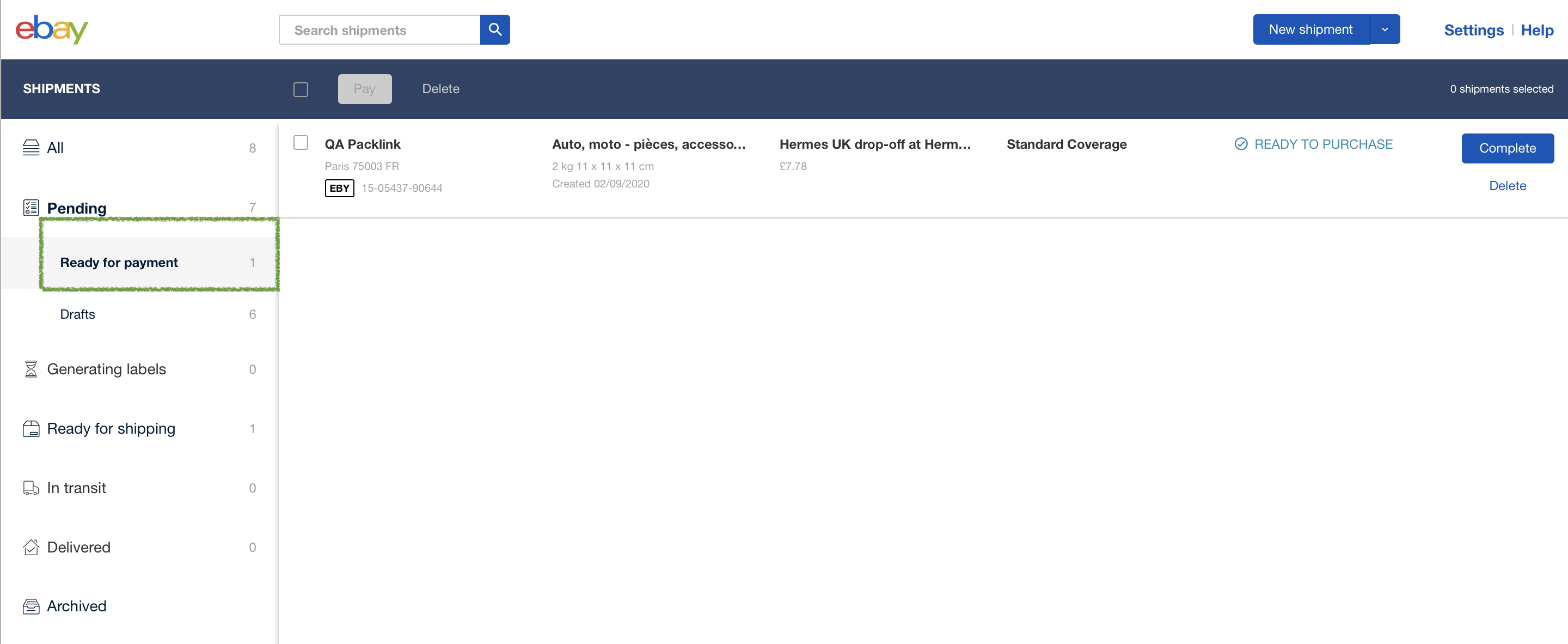Click the Generating labels hourglass icon

click(31, 369)
